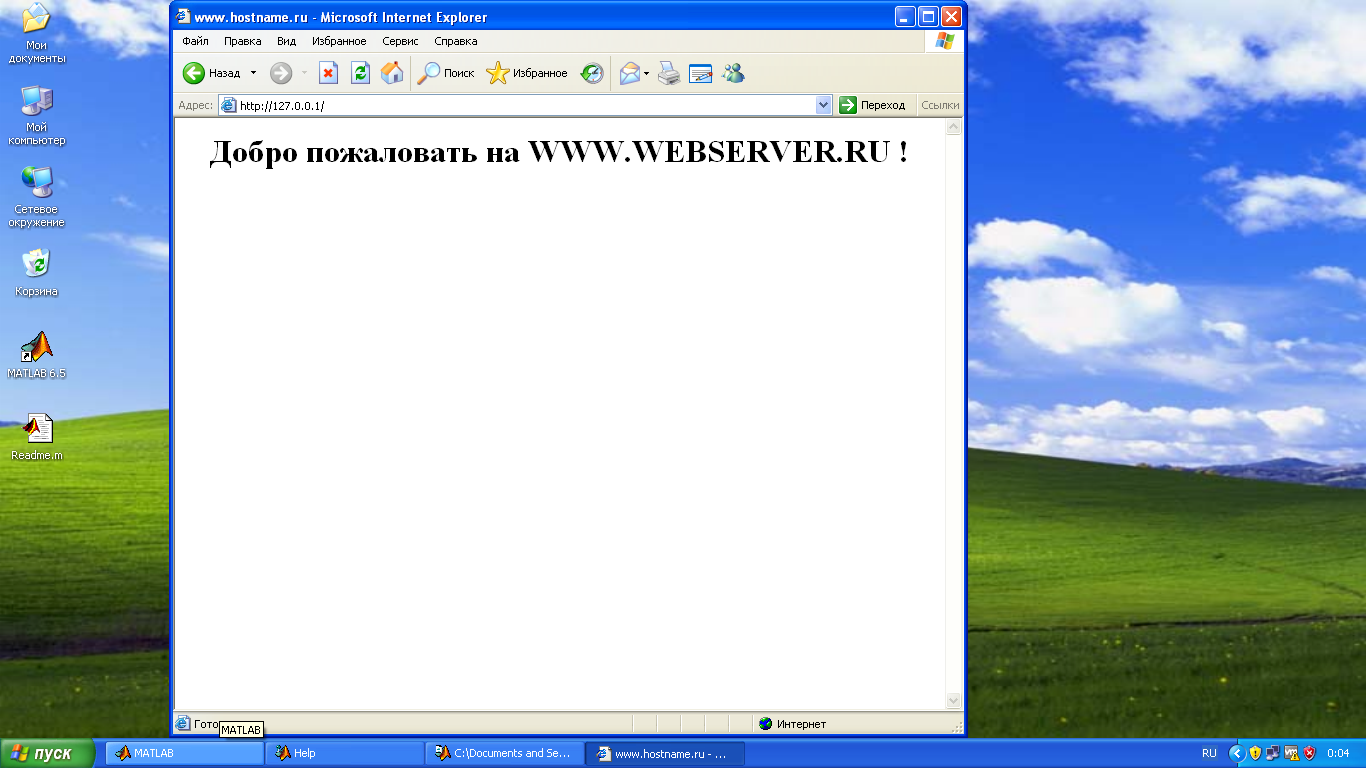Select Readme.m desktop file icon

click(x=37, y=437)
